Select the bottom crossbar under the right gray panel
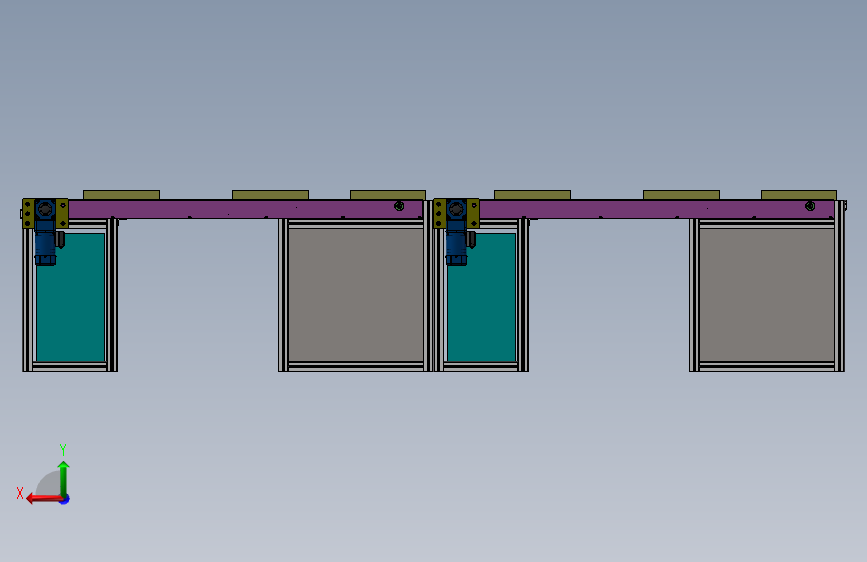 [x=766, y=366]
